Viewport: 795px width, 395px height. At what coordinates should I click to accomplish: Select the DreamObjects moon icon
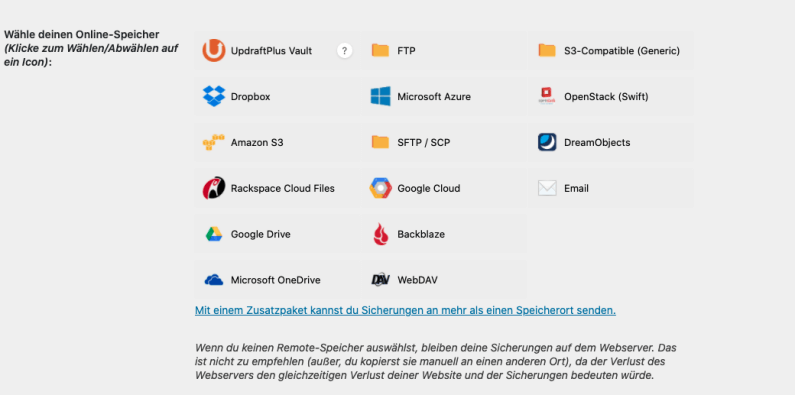coord(547,142)
